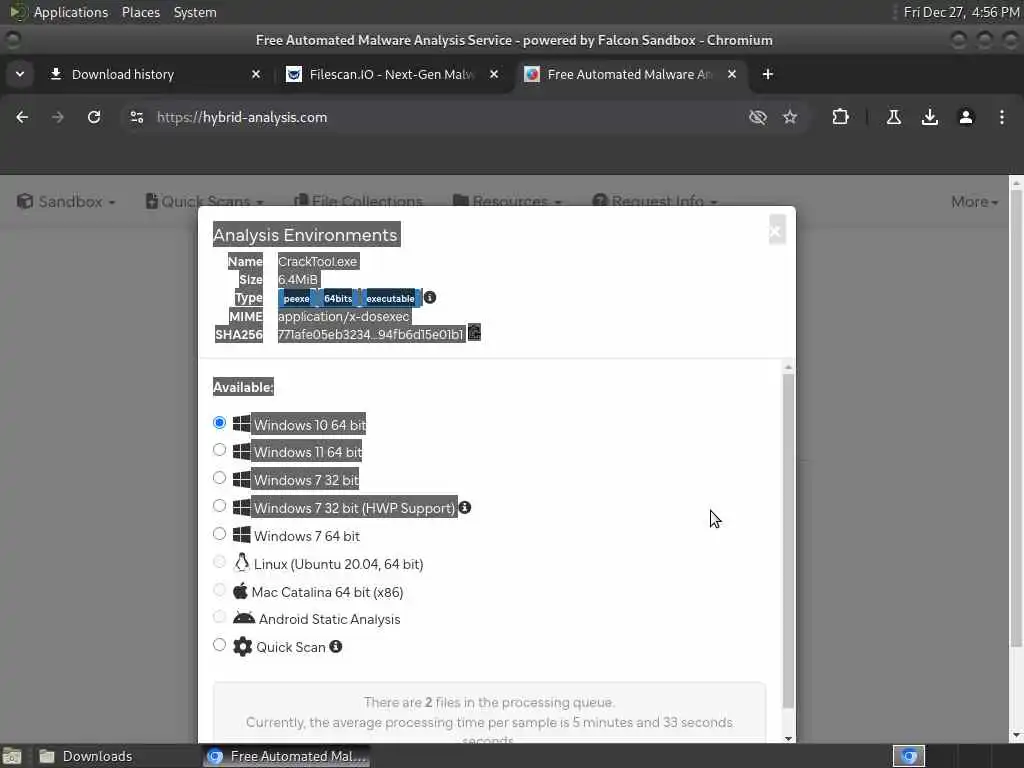Click dialog scrollbar down arrow

pos(788,739)
